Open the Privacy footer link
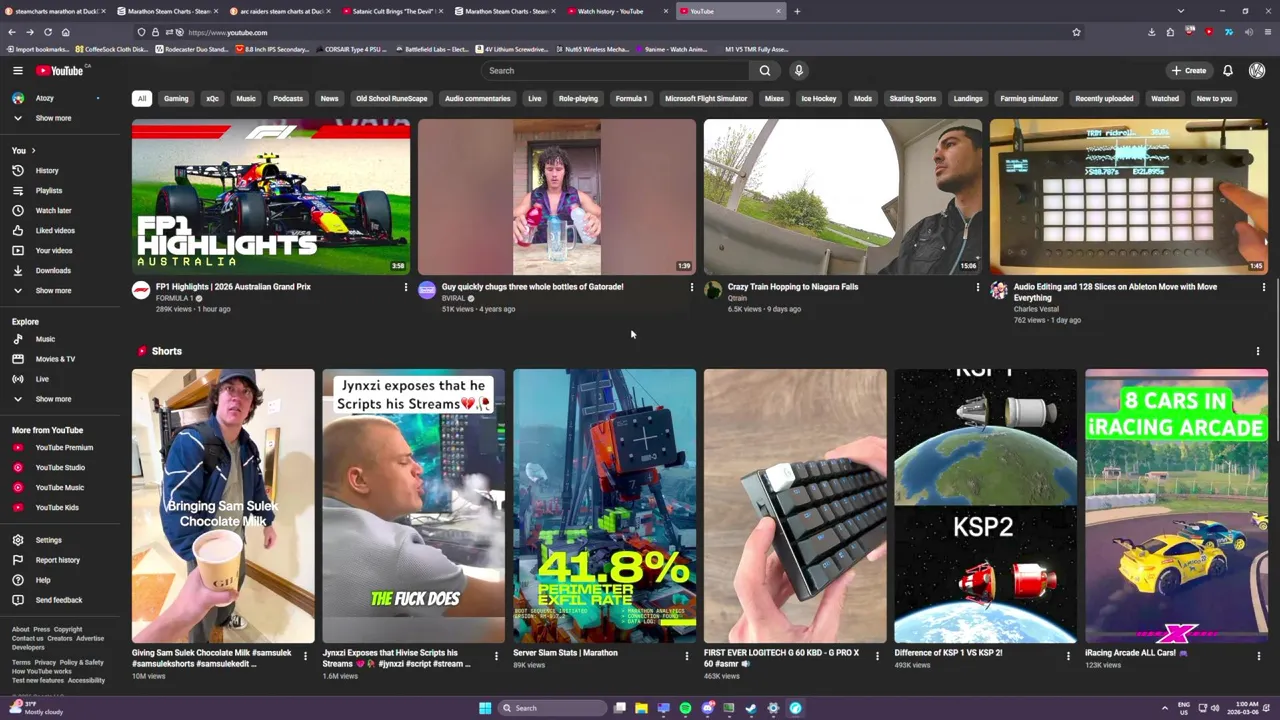 (45, 662)
